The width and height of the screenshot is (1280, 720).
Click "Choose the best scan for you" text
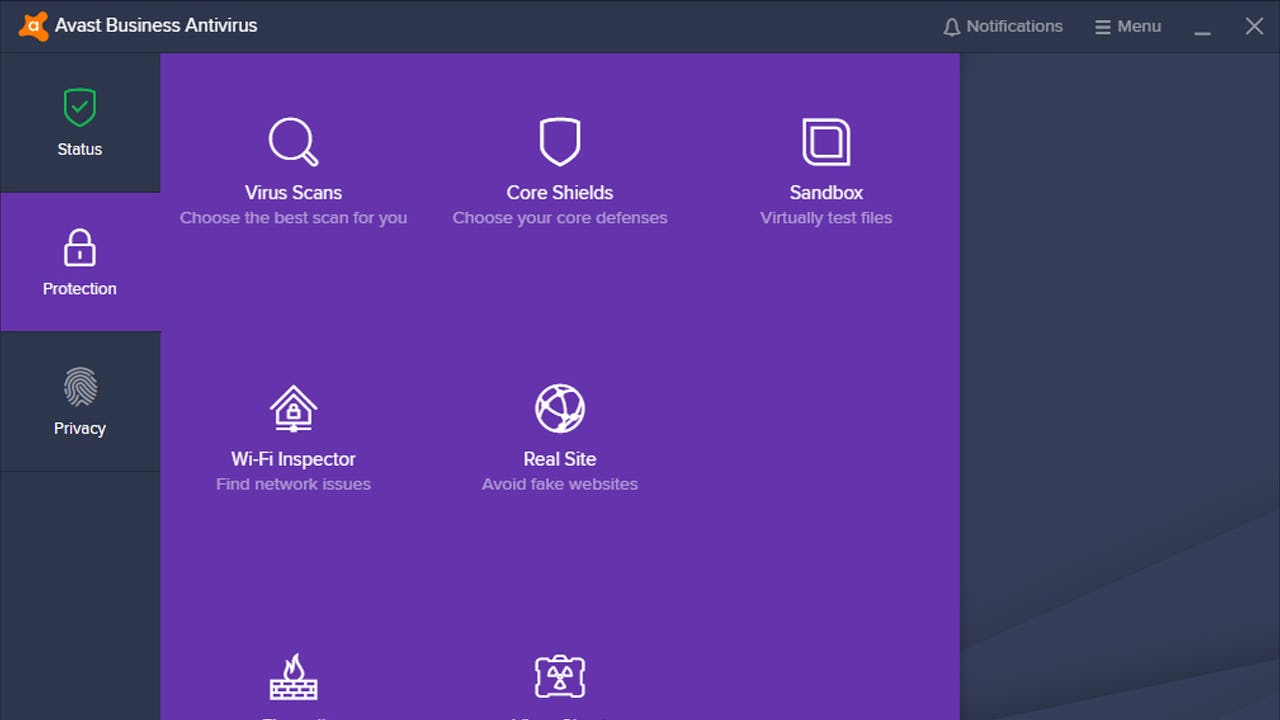[x=293, y=218]
